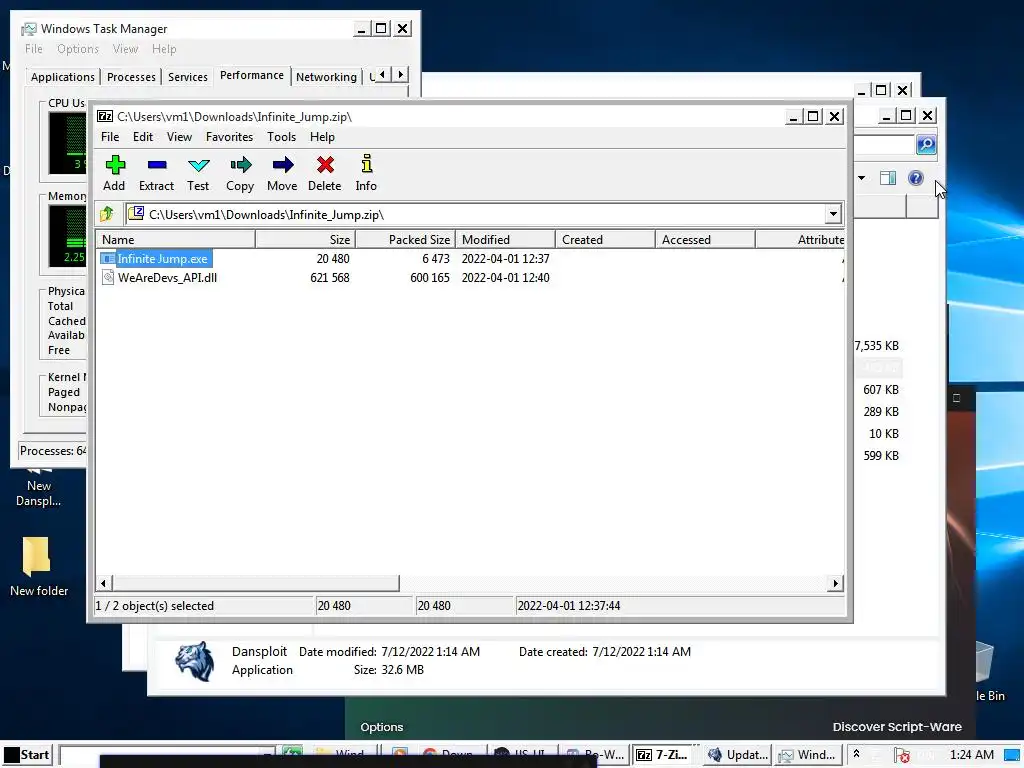Click the Test archive icon
Screen dimensions: 1024x768
coord(199,165)
